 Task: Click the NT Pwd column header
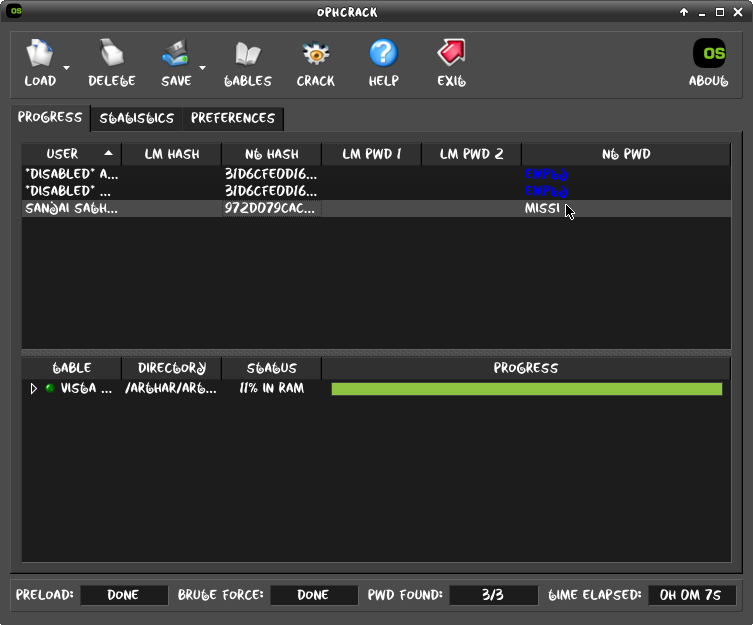point(626,154)
